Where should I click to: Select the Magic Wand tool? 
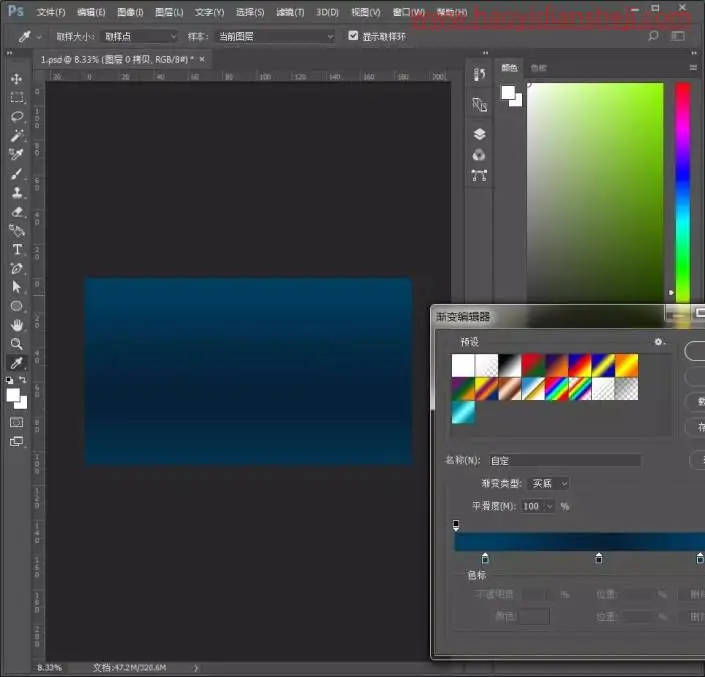pos(17,135)
